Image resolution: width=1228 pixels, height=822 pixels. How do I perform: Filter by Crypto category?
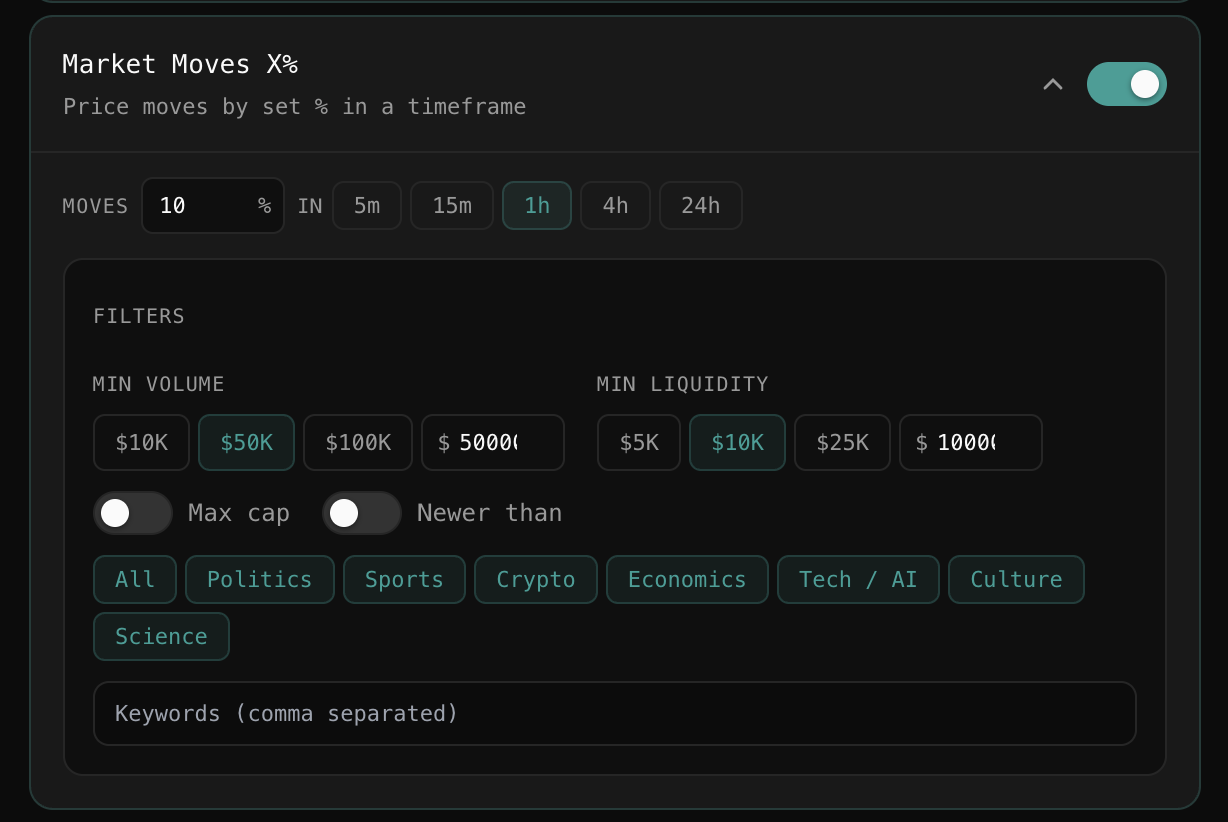[536, 580]
